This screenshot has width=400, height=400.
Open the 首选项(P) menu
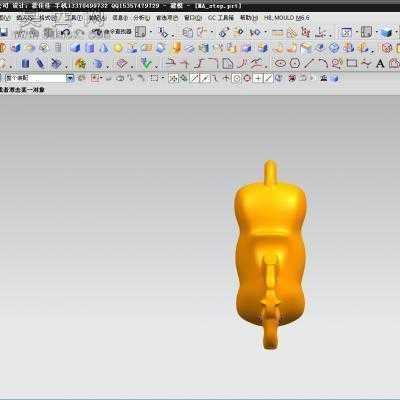pos(167,18)
